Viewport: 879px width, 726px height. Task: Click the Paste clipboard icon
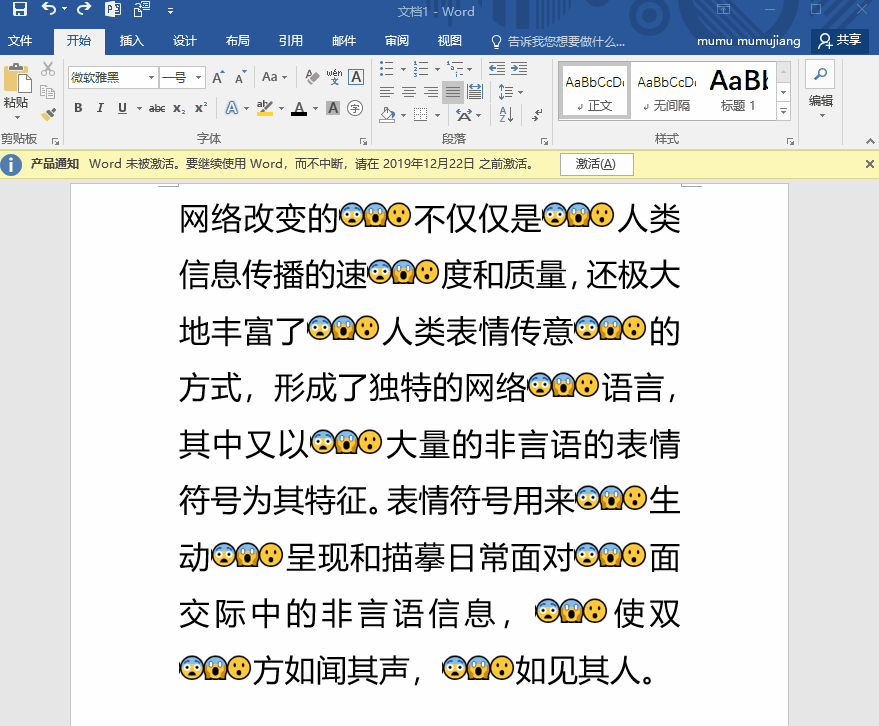[18, 78]
